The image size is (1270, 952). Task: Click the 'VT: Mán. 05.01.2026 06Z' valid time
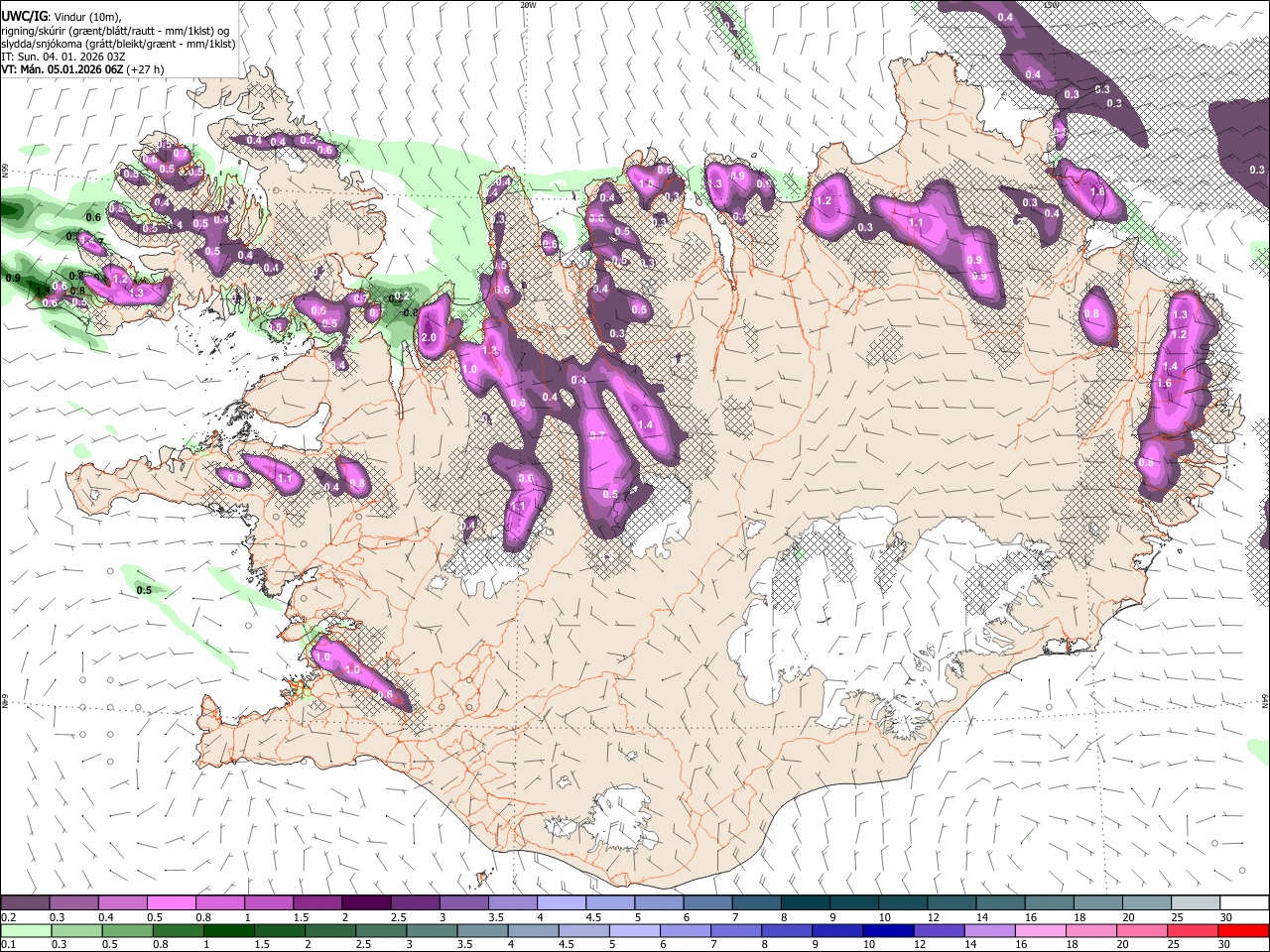click(62, 69)
